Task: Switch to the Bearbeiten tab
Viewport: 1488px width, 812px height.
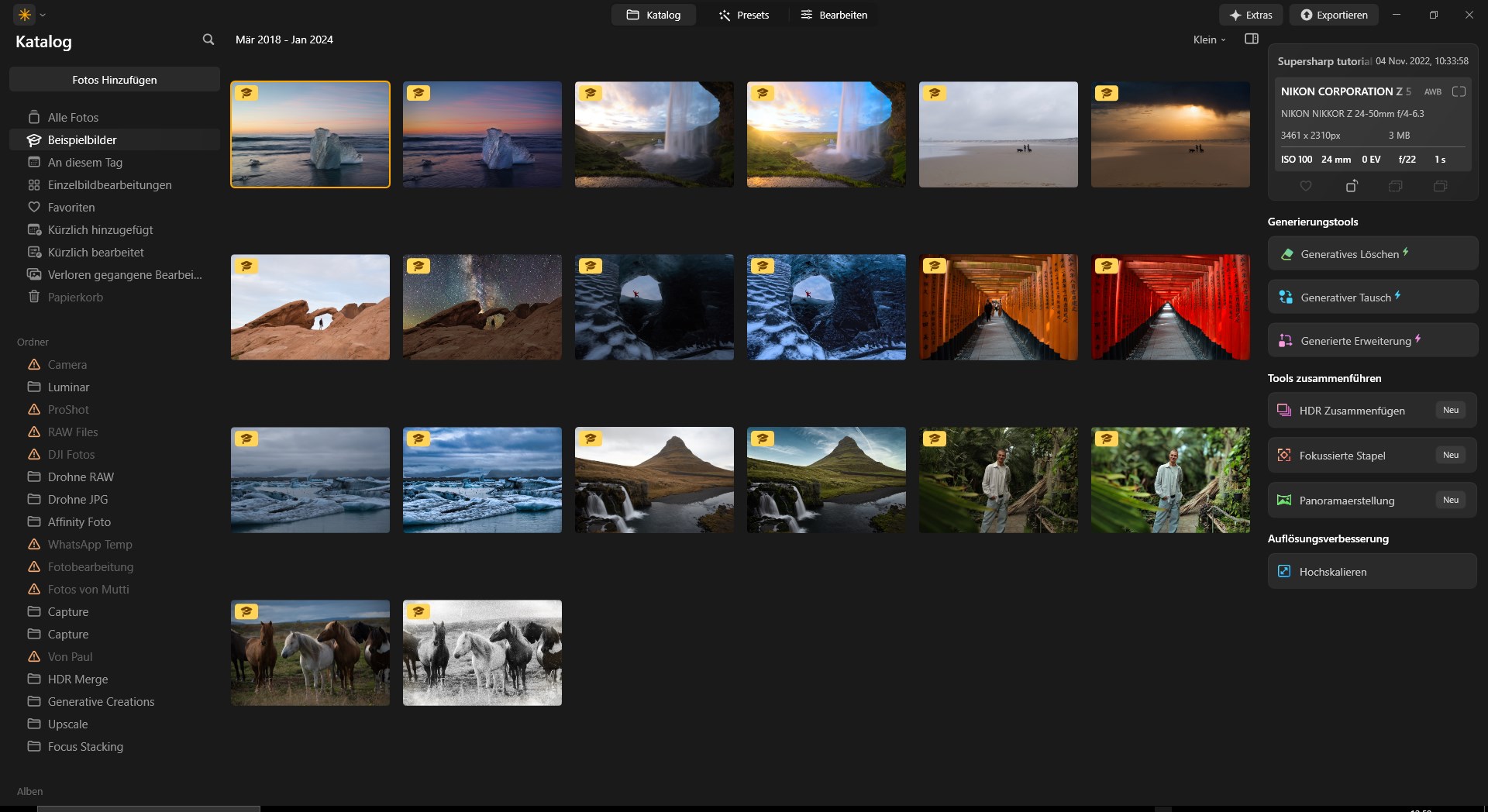Action: (x=833, y=14)
